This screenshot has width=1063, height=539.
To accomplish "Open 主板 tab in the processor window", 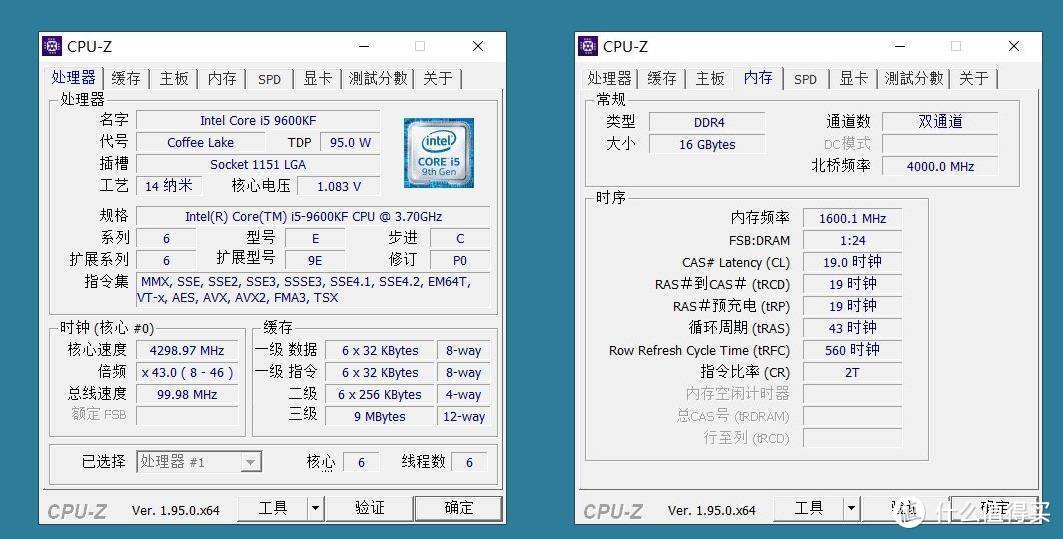I will click(x=174, y=79).
